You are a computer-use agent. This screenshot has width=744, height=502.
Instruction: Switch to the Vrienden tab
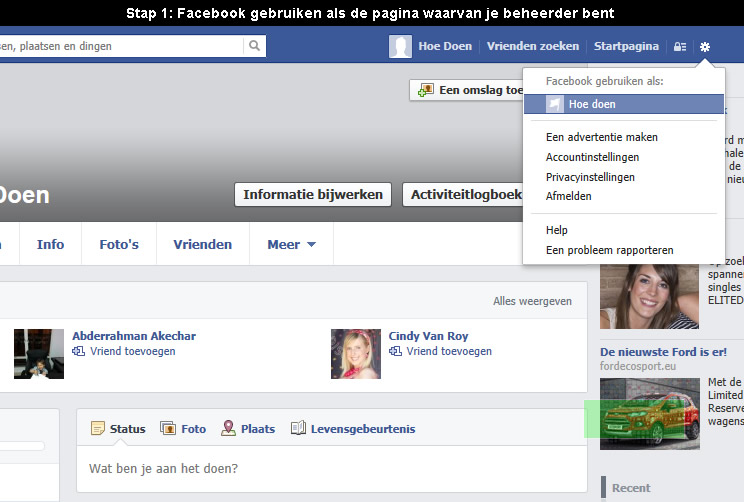[203, 244]
